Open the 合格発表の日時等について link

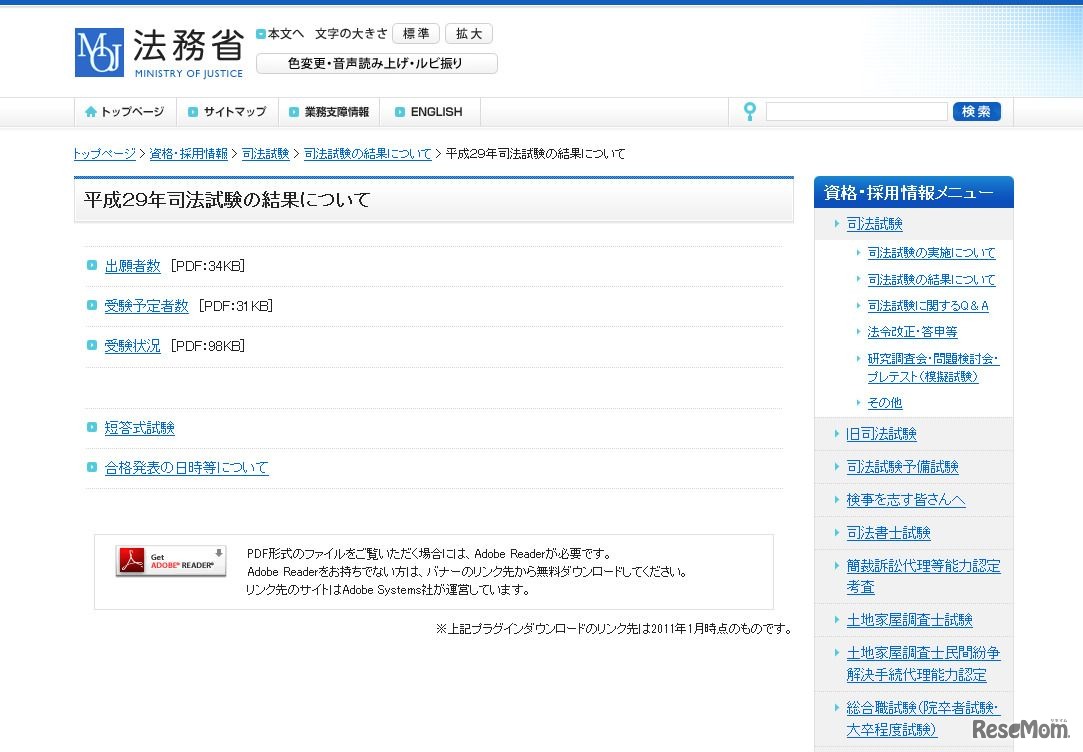tap(184, 467)
